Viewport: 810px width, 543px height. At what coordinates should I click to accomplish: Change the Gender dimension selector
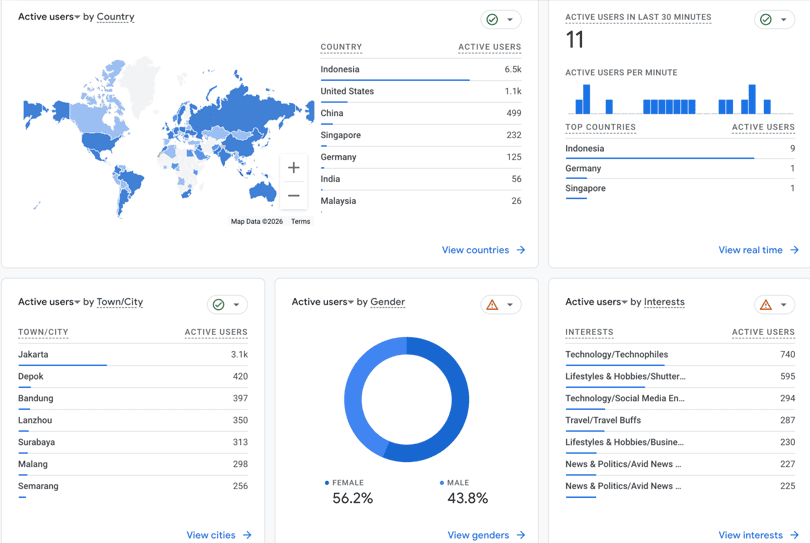coord(387,302)
